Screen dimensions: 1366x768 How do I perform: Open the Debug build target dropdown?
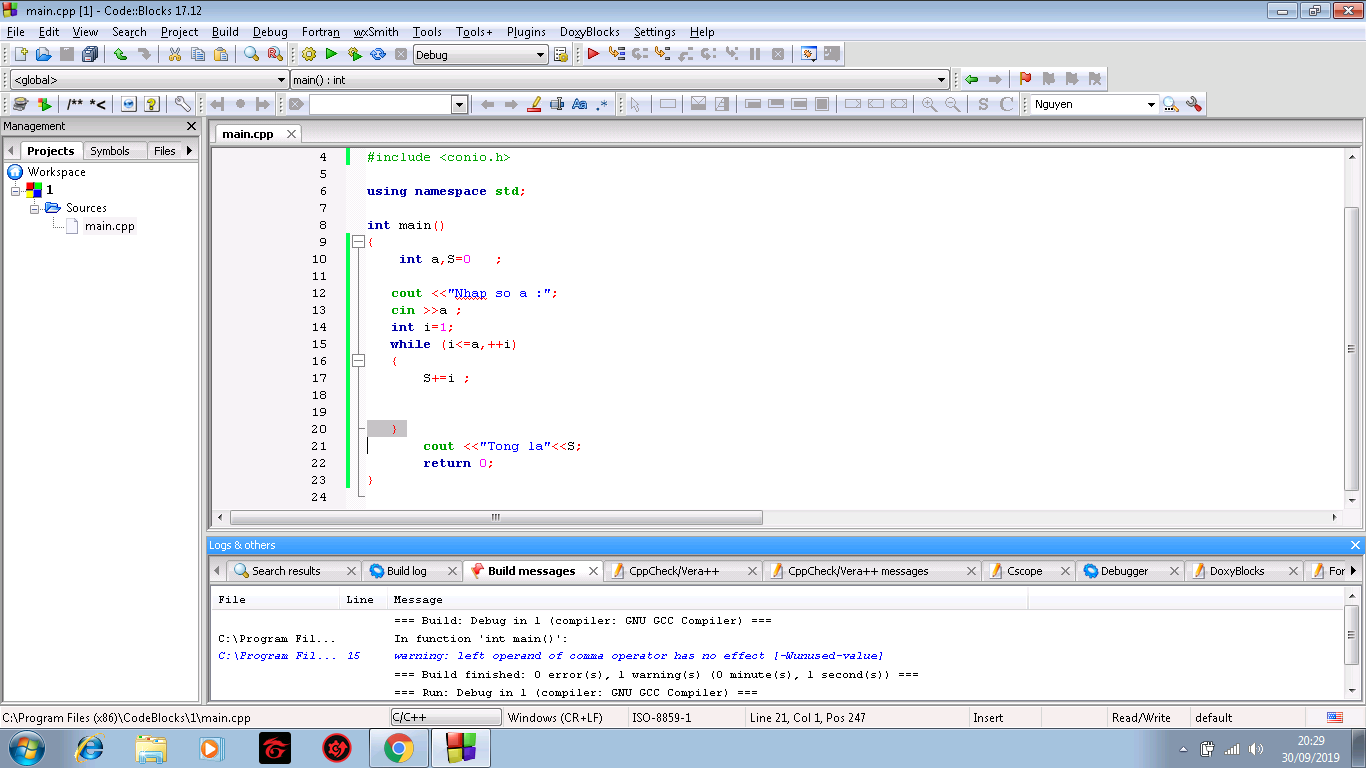click(x=540, y=55)
